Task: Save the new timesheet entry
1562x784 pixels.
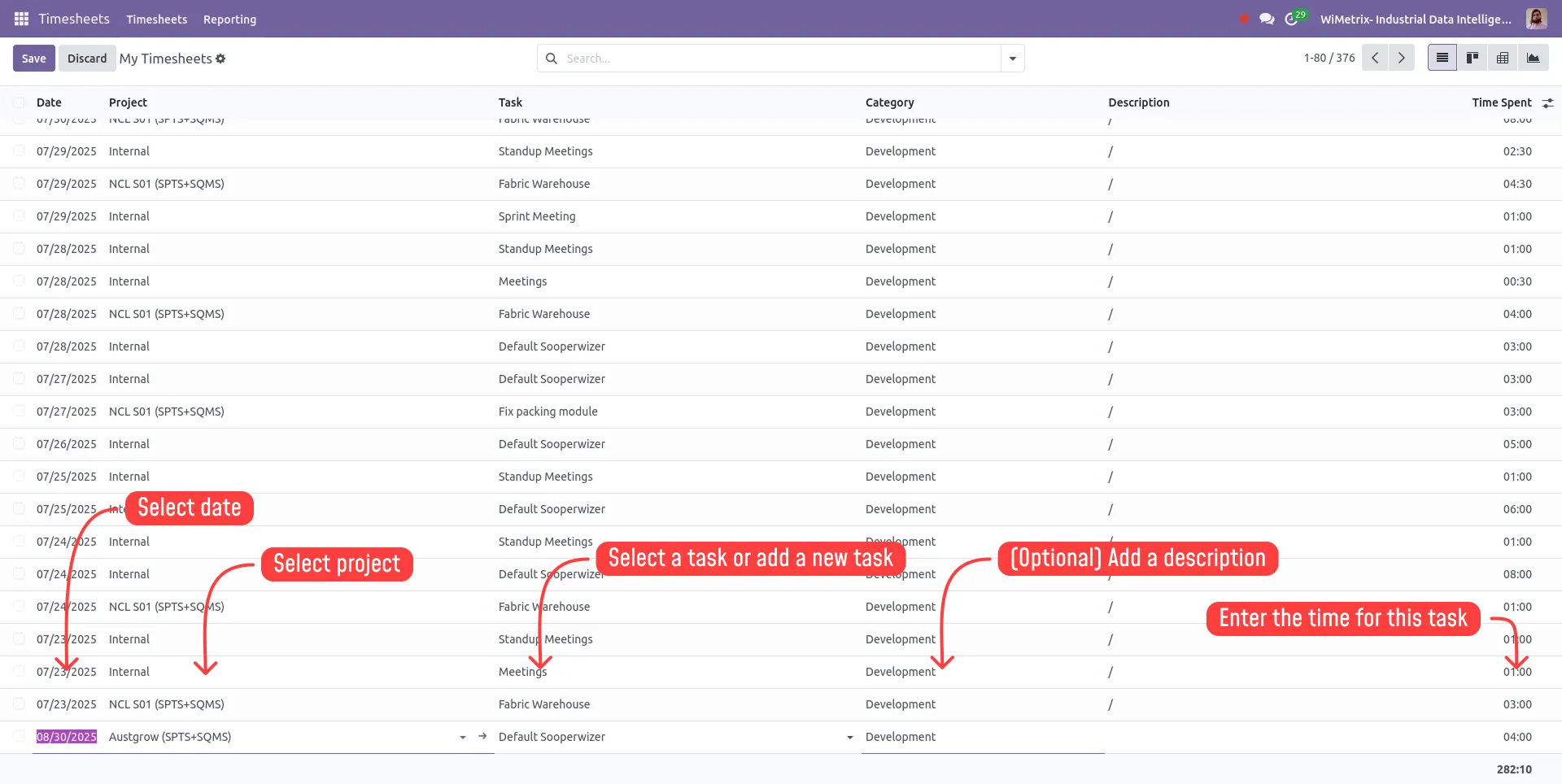Action: [33, 59]
